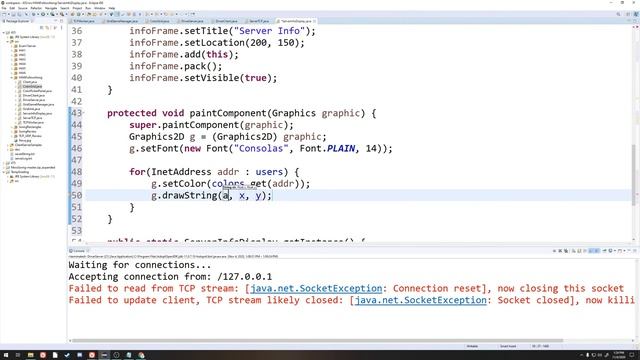Open the SocketException link beside 'Socket closed'
640x360 pixels.
click(420, 300)
